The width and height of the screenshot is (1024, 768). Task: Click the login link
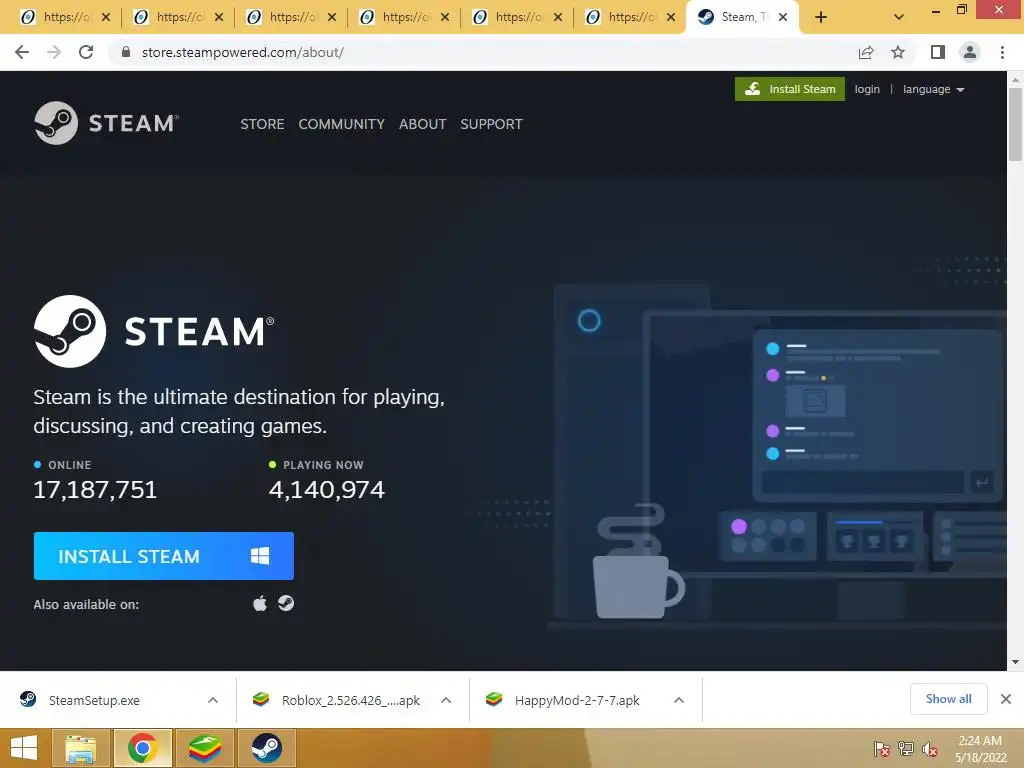point(867,89)
